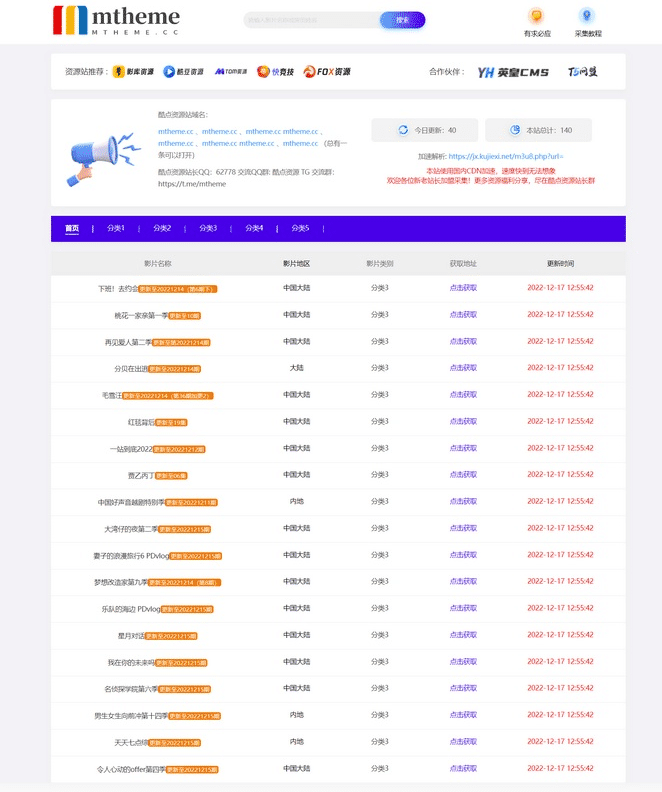Viewport: 662px width, 792px height.
Task: Click the 英皇CMS partner logo
Action: coord(513,72)
